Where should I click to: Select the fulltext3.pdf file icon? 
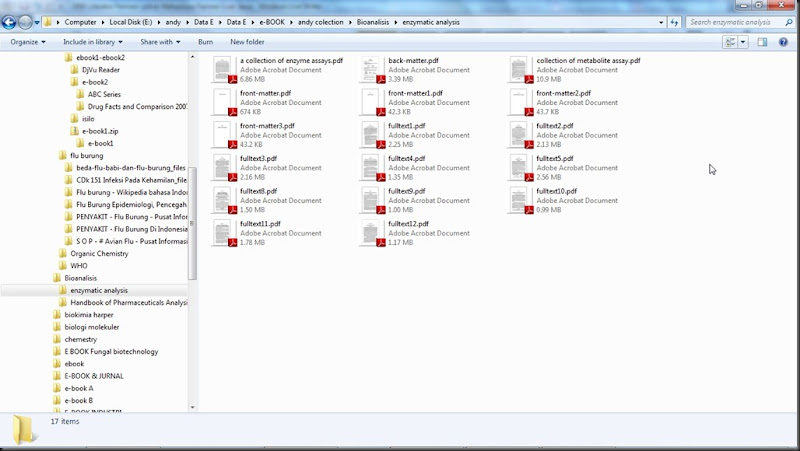223,167
